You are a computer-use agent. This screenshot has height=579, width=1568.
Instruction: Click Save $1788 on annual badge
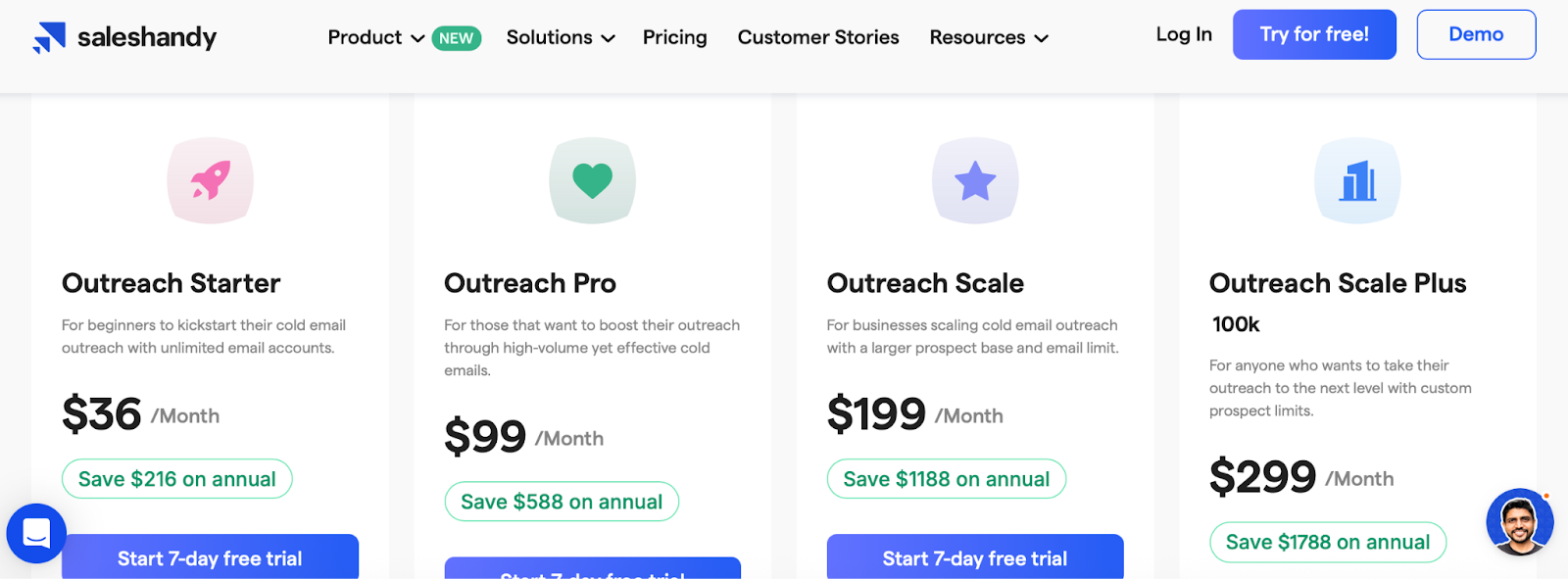point(1328,542)
